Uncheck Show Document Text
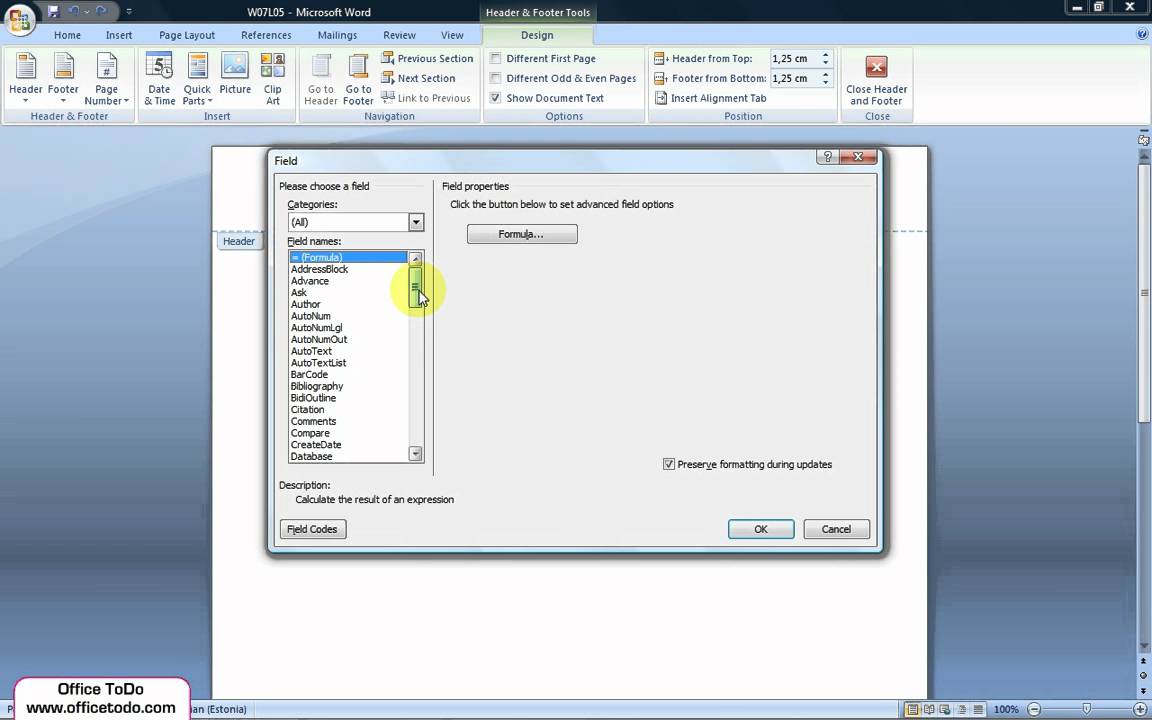 (496, 98)
